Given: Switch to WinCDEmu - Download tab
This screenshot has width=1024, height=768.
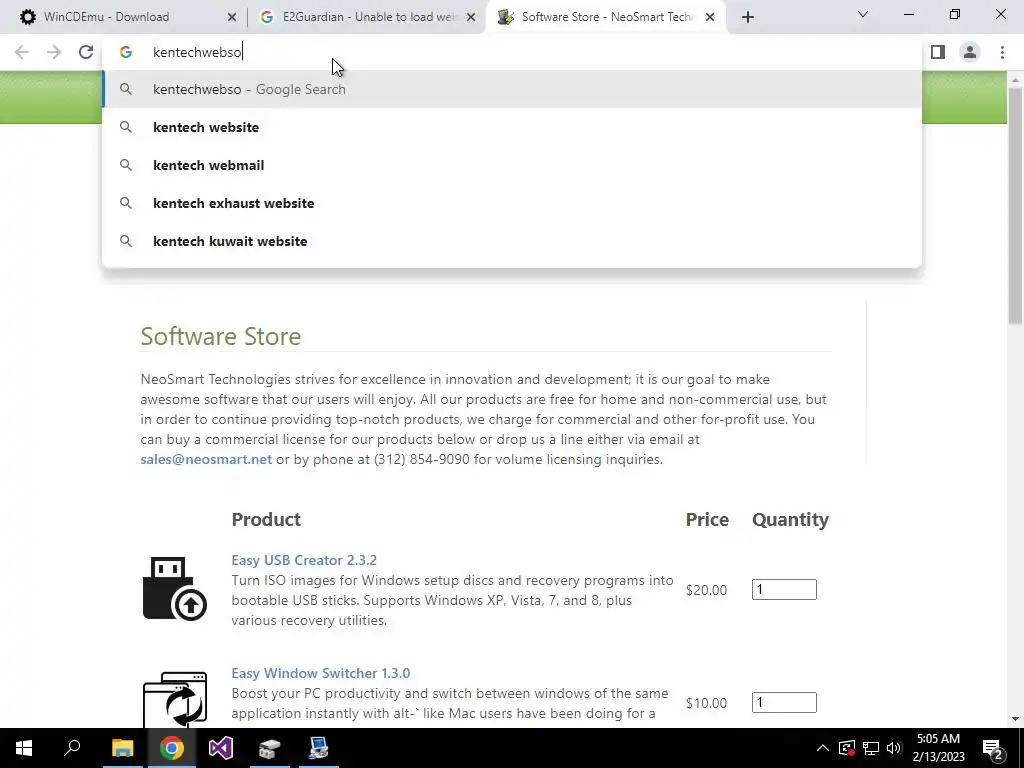Looking at the screenshot, I should (x=123, y=17).
